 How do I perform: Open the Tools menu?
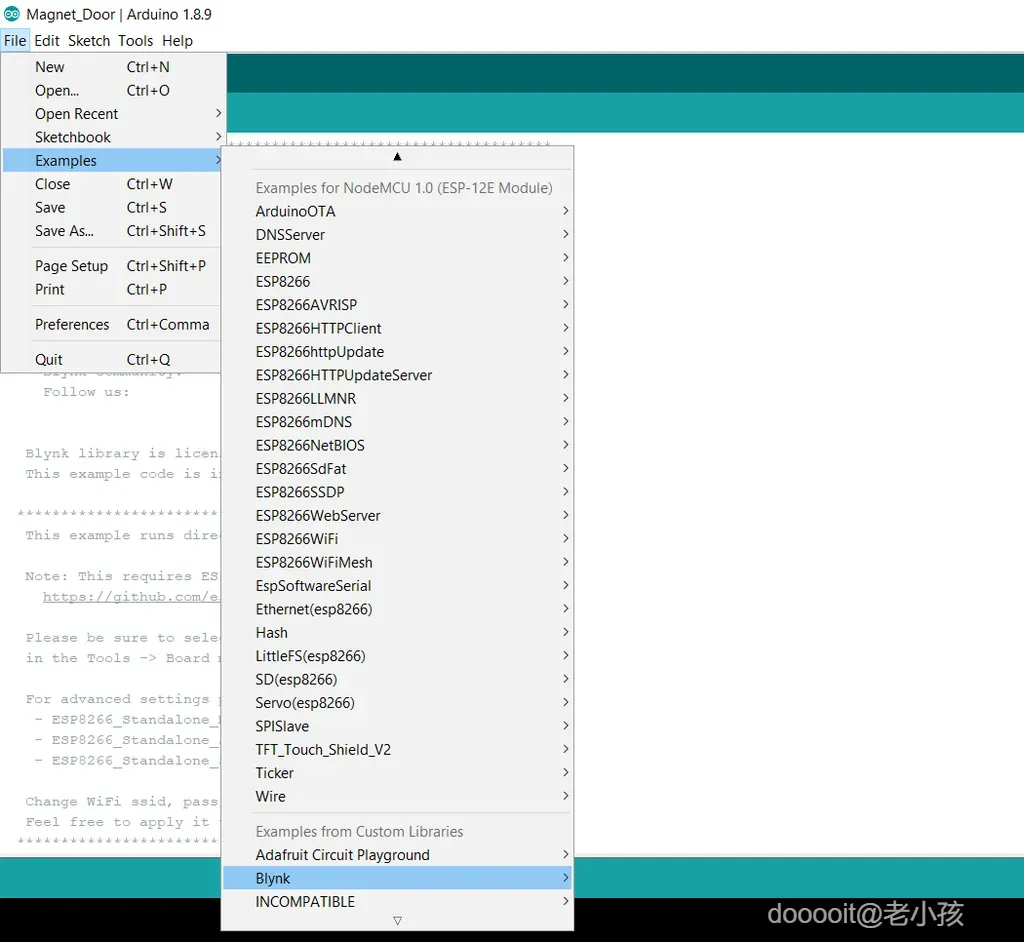click(135, 41)
